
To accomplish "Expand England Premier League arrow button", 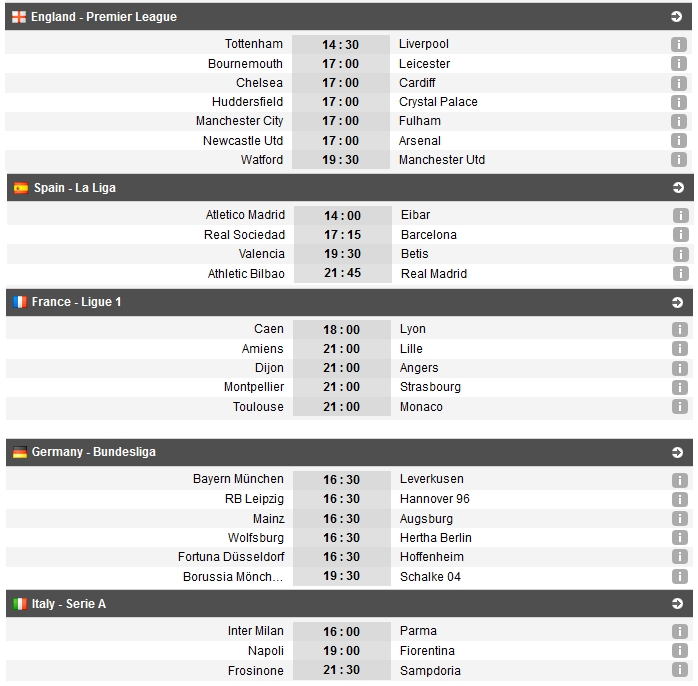I will pyautogui.click(x=677, y=17).
